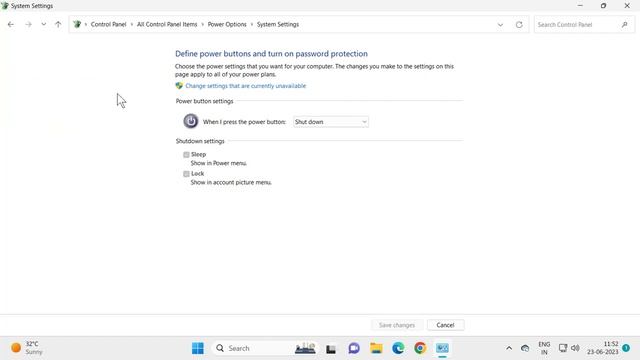Click the address bar Power Options icon
The height and width of the screenshot is (360, 640).
click(x=77, y=24)
